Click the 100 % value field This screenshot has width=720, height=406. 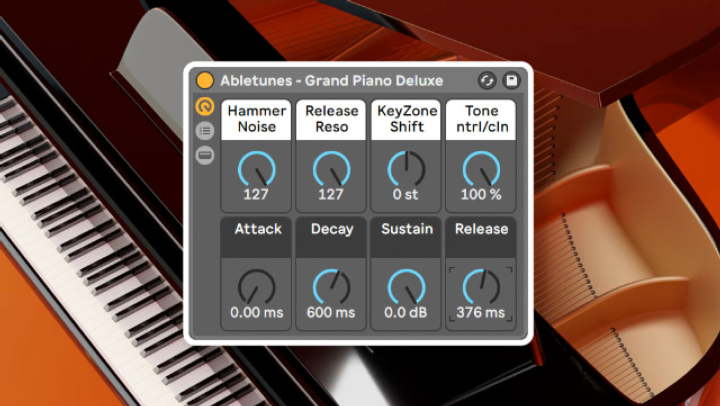[x=481, y=195]
